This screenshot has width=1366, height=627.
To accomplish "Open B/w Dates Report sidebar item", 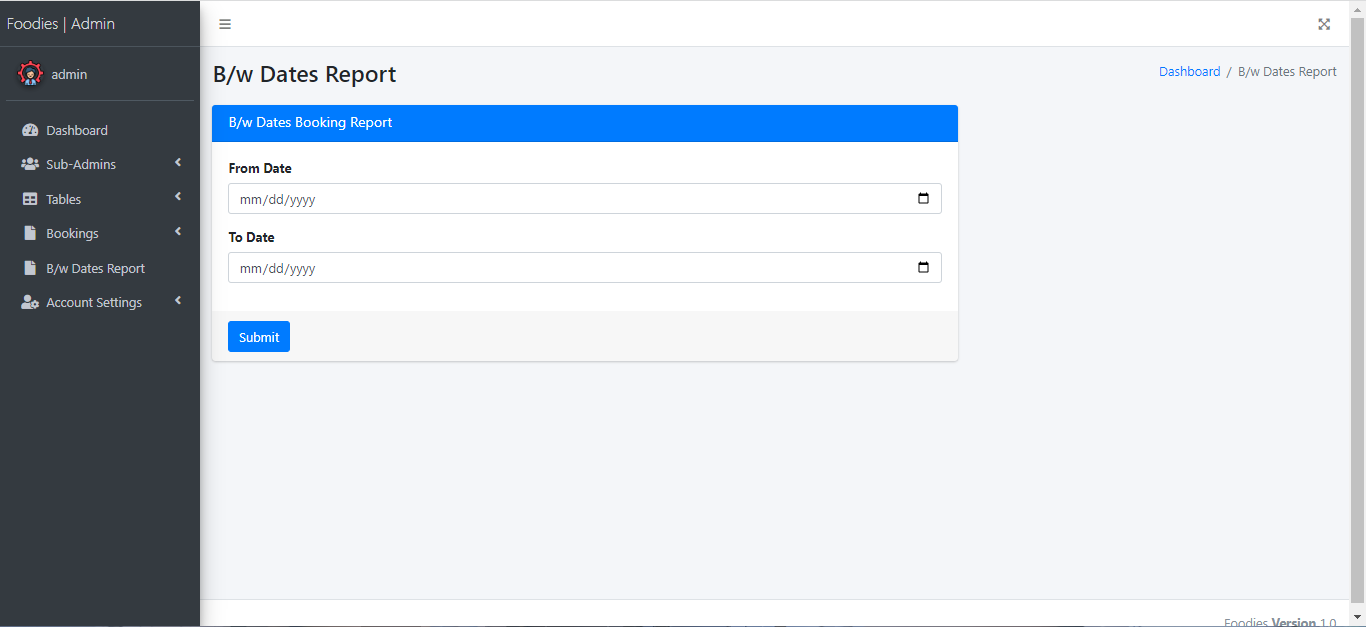I will [95, 268].
